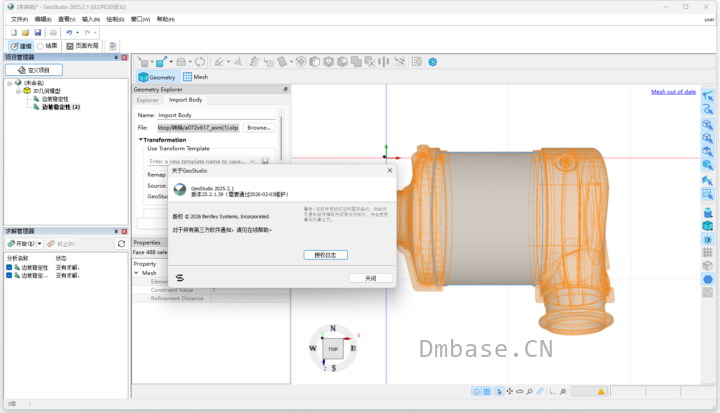The image size is (720, 413).
Task: Click the select arrow tool in status bar
Action: pyautogui.click(x=500, y=391)
